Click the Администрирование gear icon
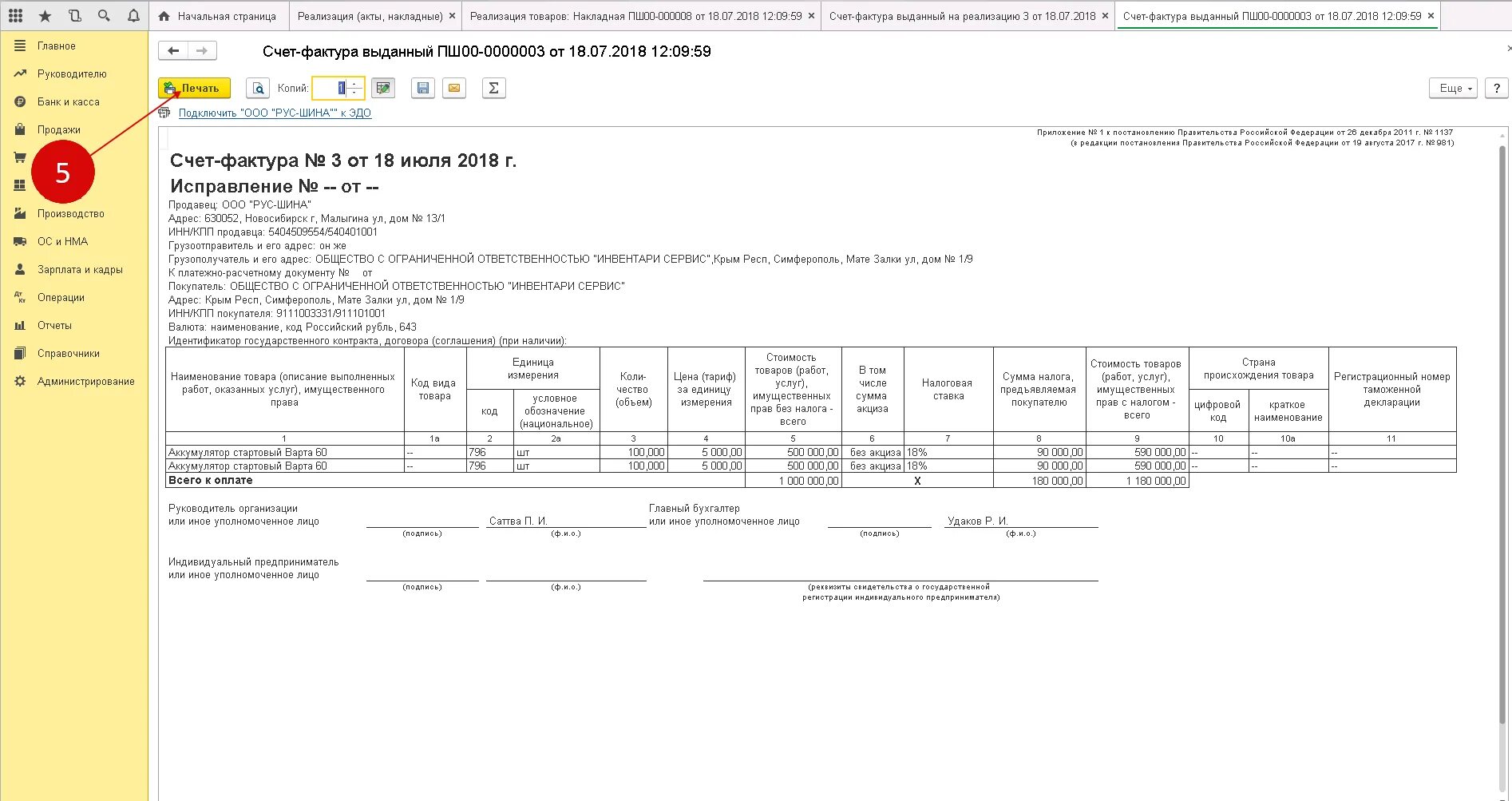This screenshot has width=1512, height=801. tap(20, 381)
